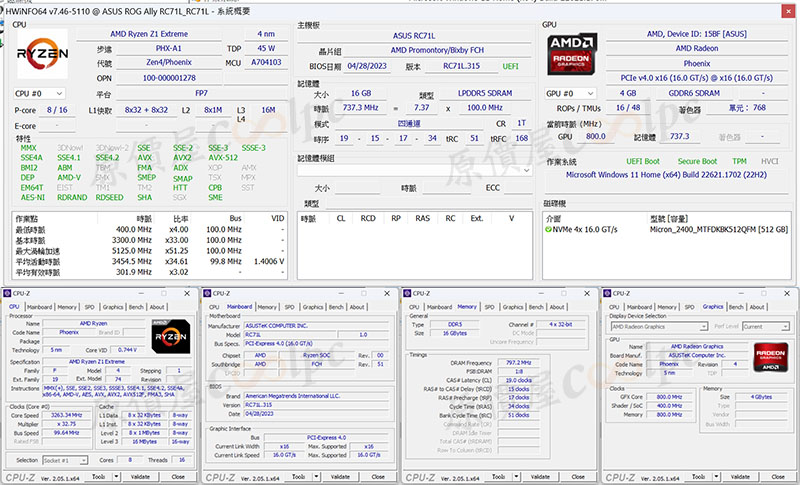
Task: Switch to Graphics tab in Mainboard window
Action: pos(313,307)
